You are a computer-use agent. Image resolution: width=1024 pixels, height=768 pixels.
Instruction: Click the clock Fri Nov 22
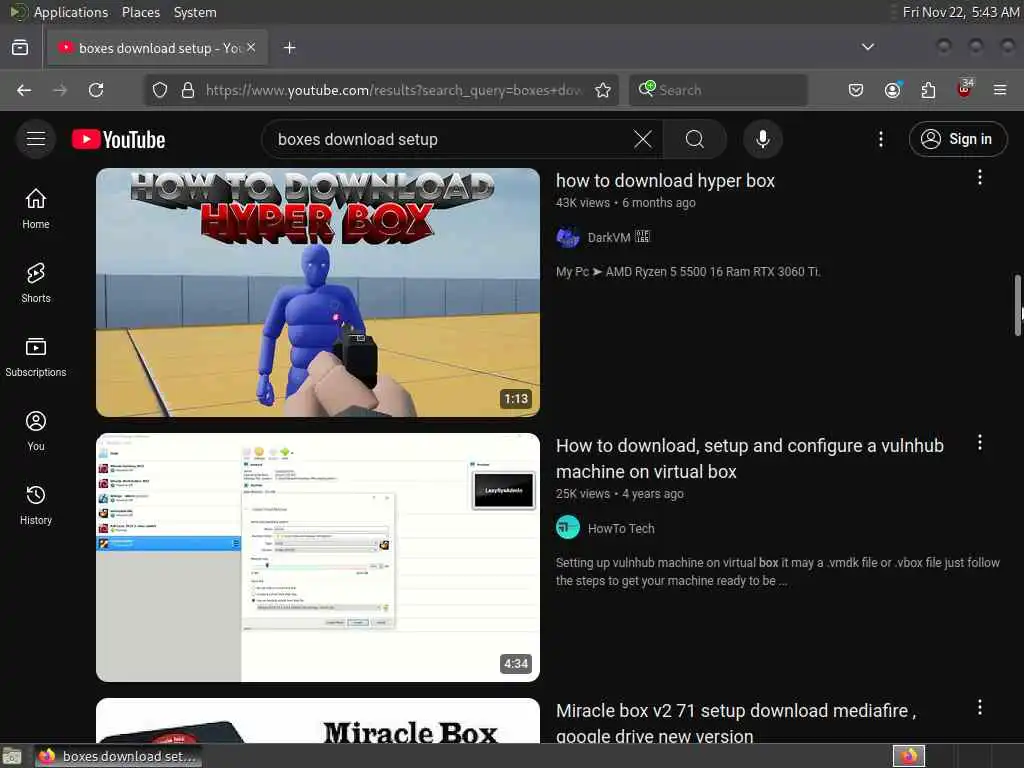tap(961, 12)
